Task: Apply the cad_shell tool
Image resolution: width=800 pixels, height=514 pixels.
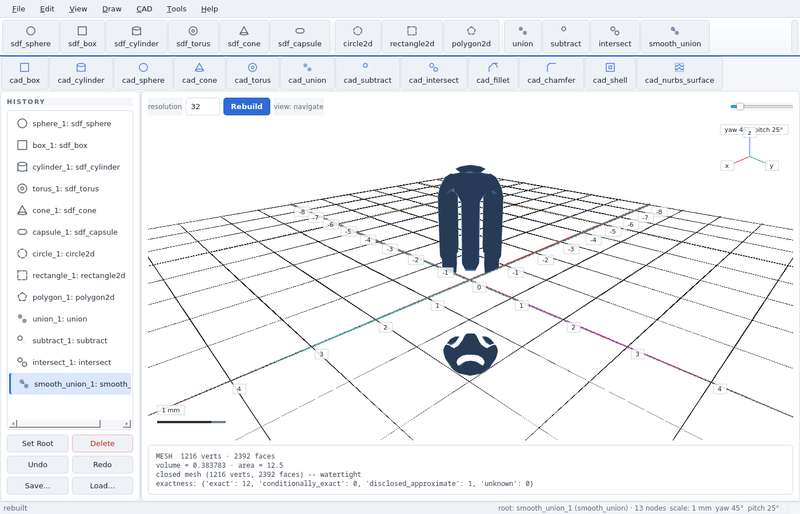Action: click(610, 74)
